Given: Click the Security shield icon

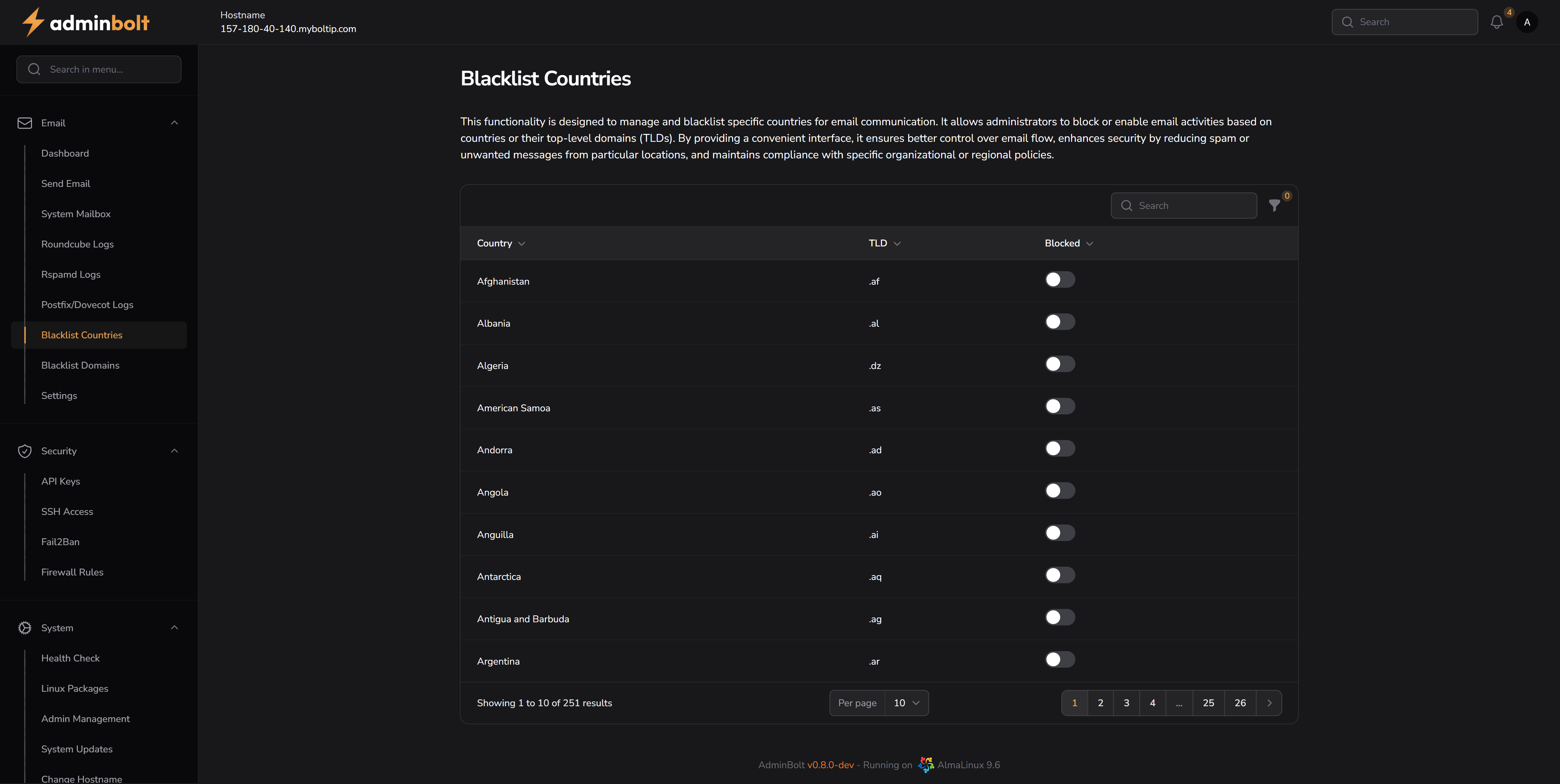Looking at the screenshot, I should pos(25,451).
